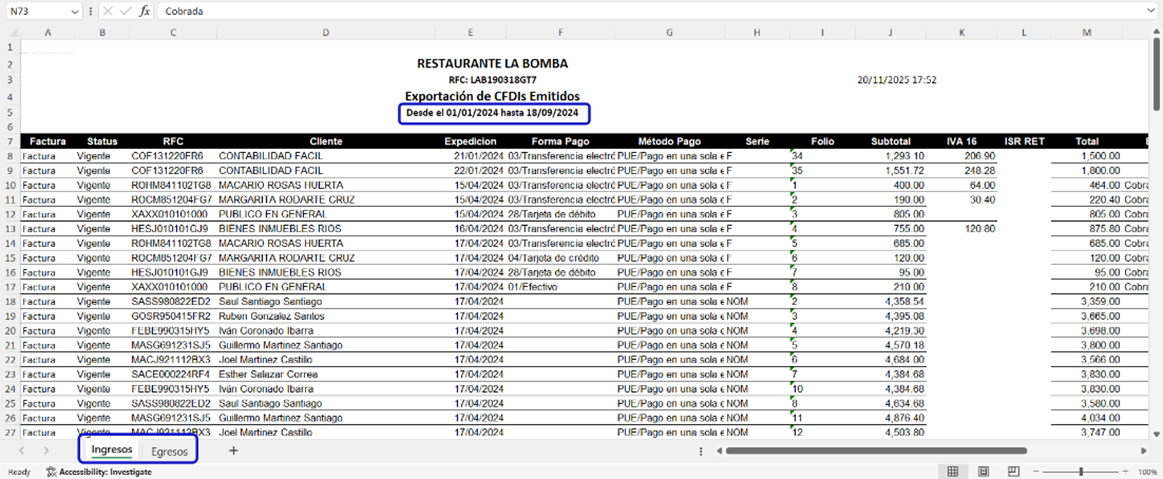
Task: Click the Insert Function fx icon
Action: 145,11
